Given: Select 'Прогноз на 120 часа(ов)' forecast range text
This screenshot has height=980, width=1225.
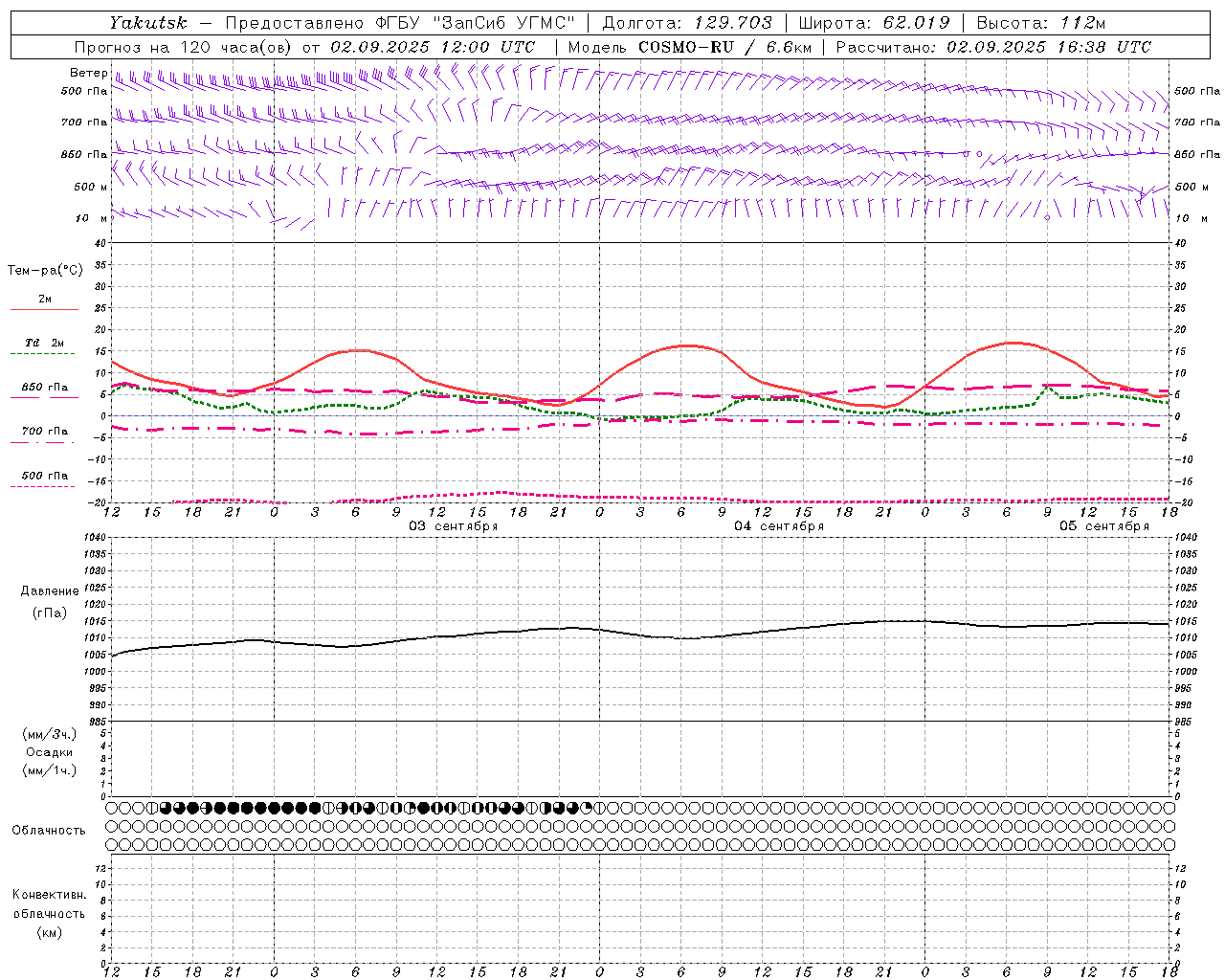Looking at the screenshot, I should point(184,47).
